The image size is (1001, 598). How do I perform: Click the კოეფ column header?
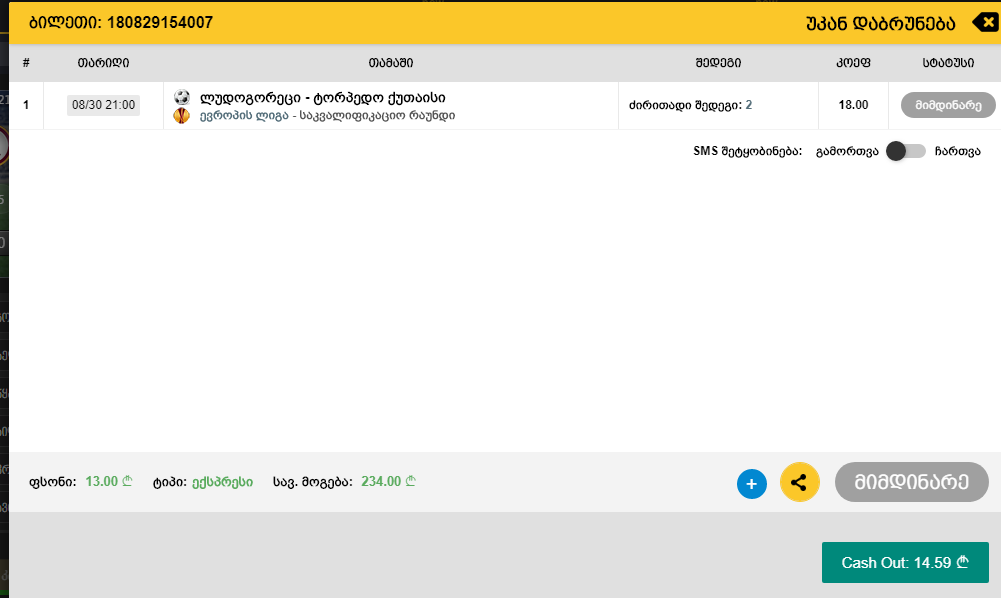pyautogui.click(x=853, y=63)
